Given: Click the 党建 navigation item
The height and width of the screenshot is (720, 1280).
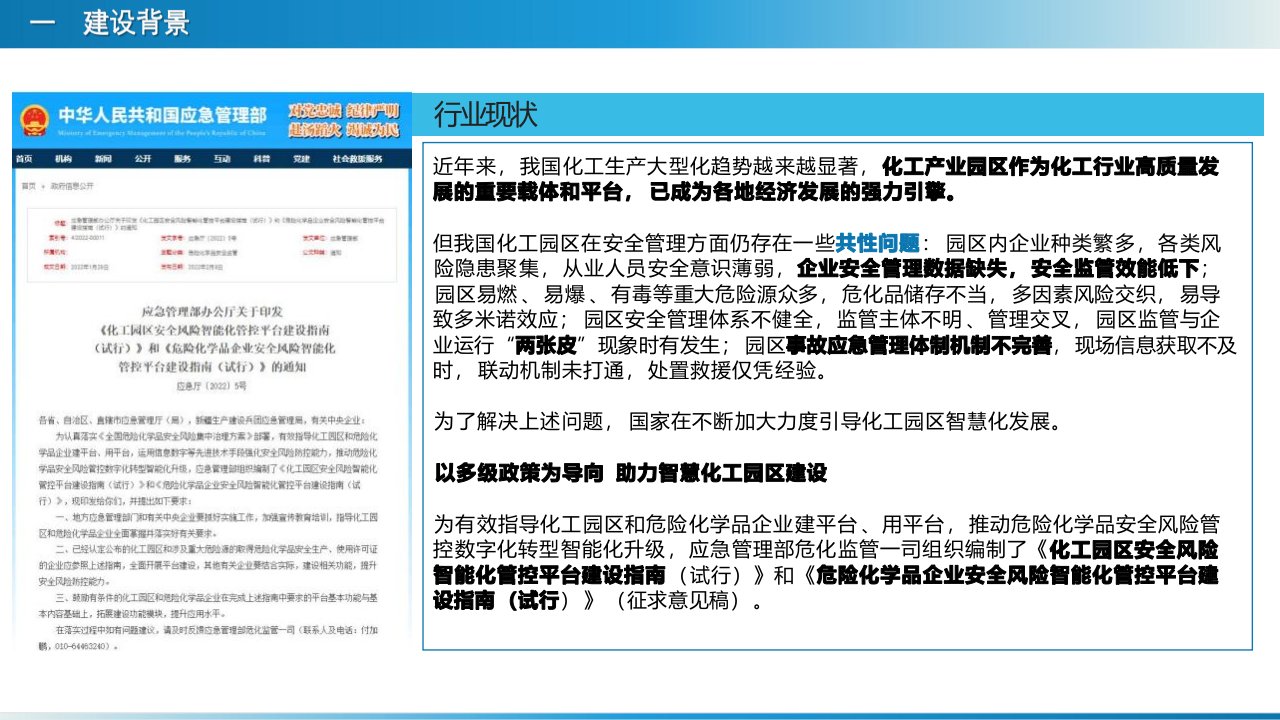Looking at the screenshot, I should tap(300, 159).
